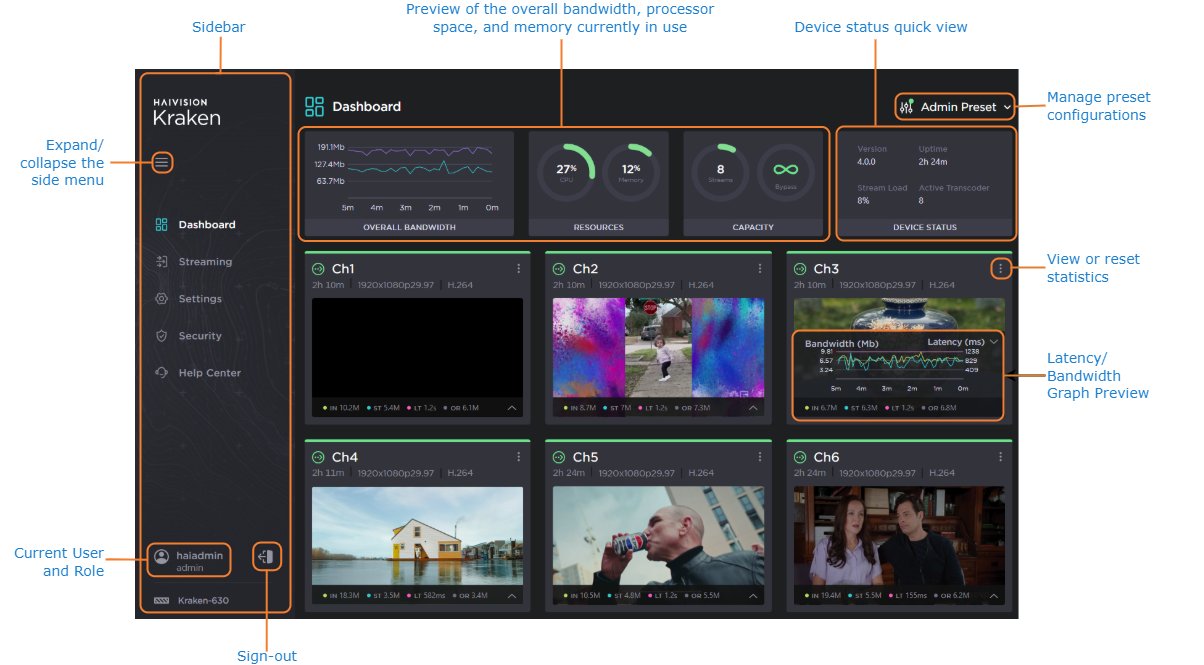Click the Sign-out icon near the user info
This screenshot has width=1204, height=665.
(266, 557)
